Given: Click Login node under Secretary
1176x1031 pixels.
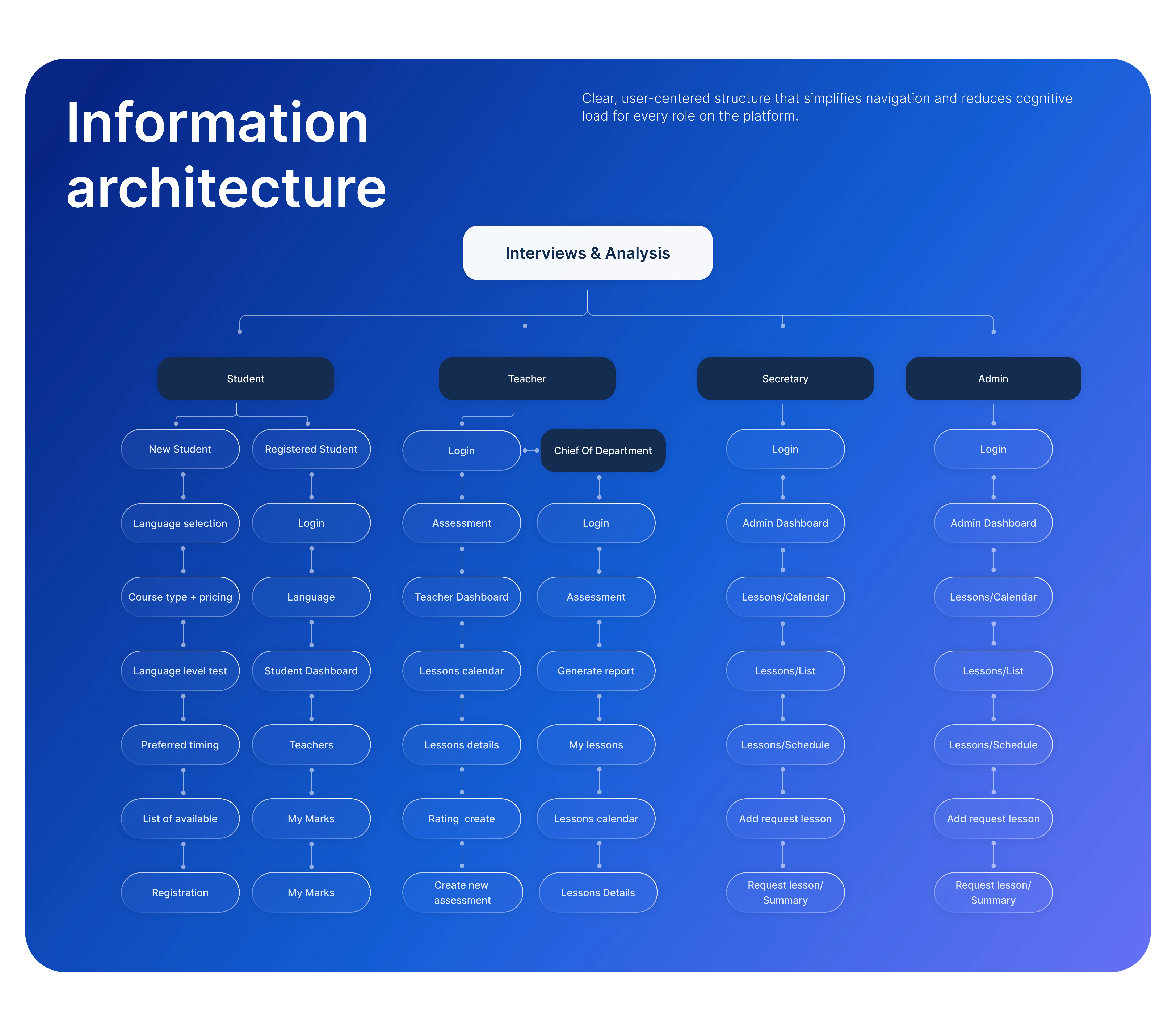Looking at the screenshot, I should pyautogui.click(x=785, y=449).
